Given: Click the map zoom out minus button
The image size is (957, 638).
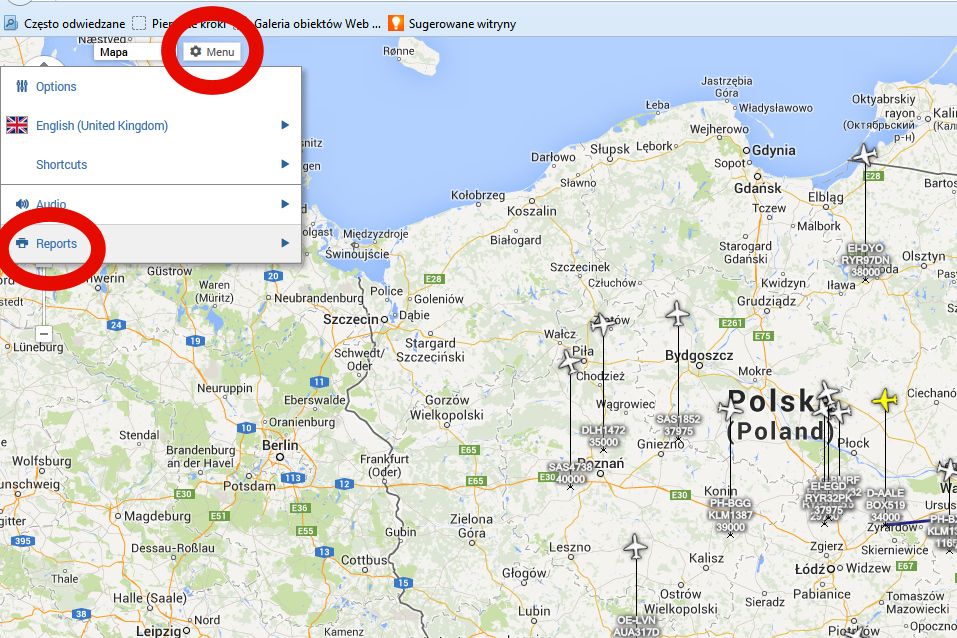Looking at the screenshot, I should pyautogui.click(x=43, y=333).
